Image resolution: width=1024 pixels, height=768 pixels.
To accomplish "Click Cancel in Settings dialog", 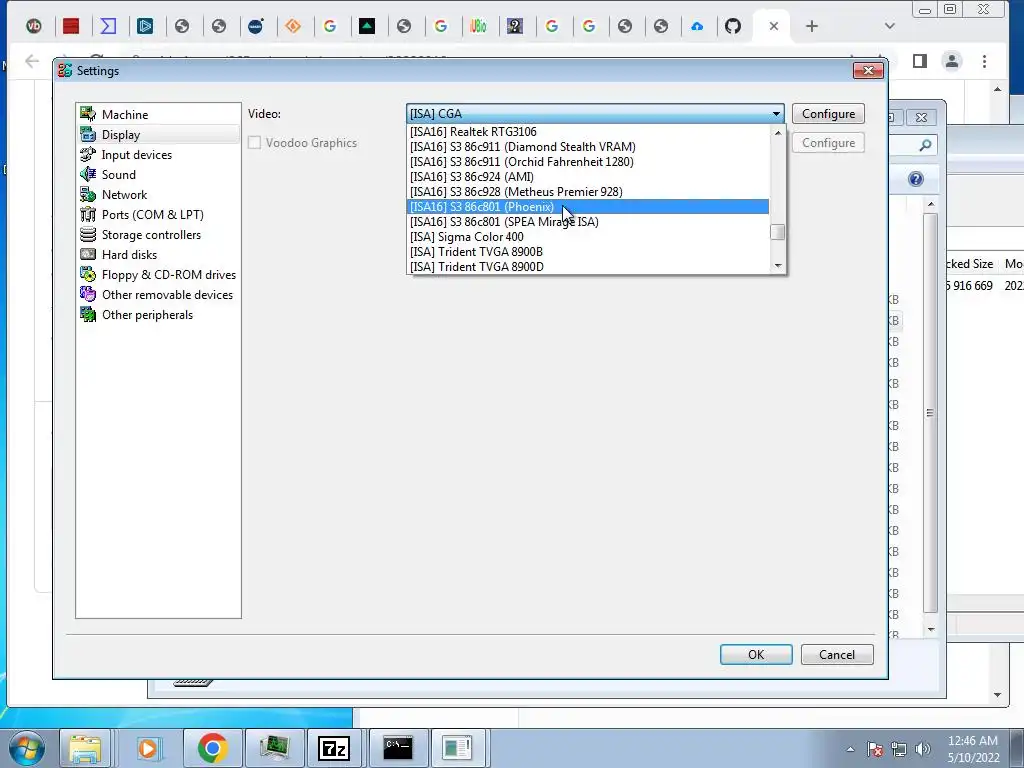I will point(837,654).
